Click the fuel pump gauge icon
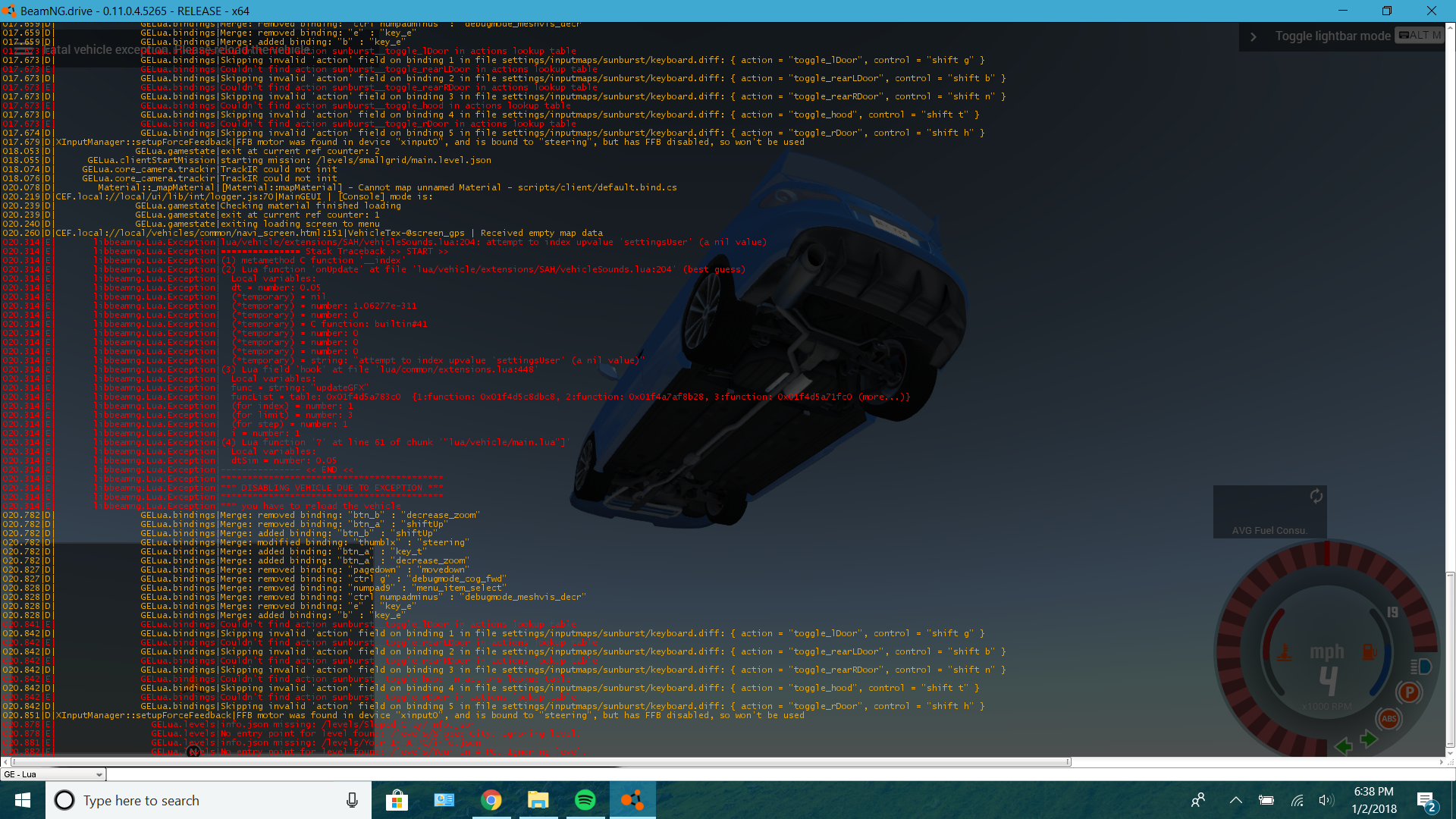 [x=1369, y=651]
